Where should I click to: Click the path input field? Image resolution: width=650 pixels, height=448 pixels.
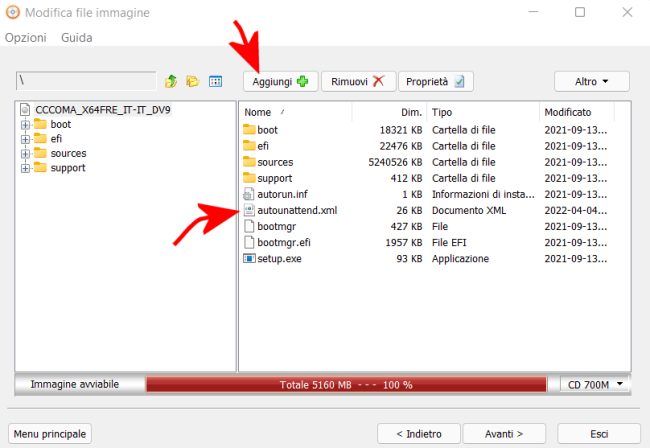pos(86,81)
